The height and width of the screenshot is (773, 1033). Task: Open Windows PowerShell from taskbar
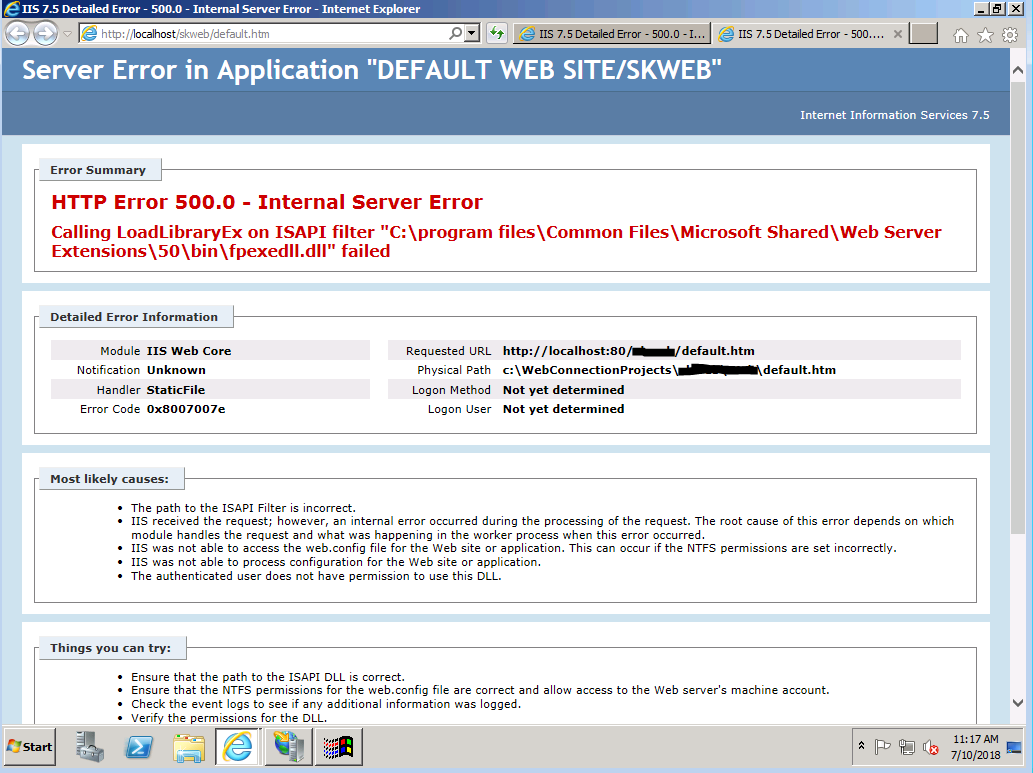[x=139, y=747]
